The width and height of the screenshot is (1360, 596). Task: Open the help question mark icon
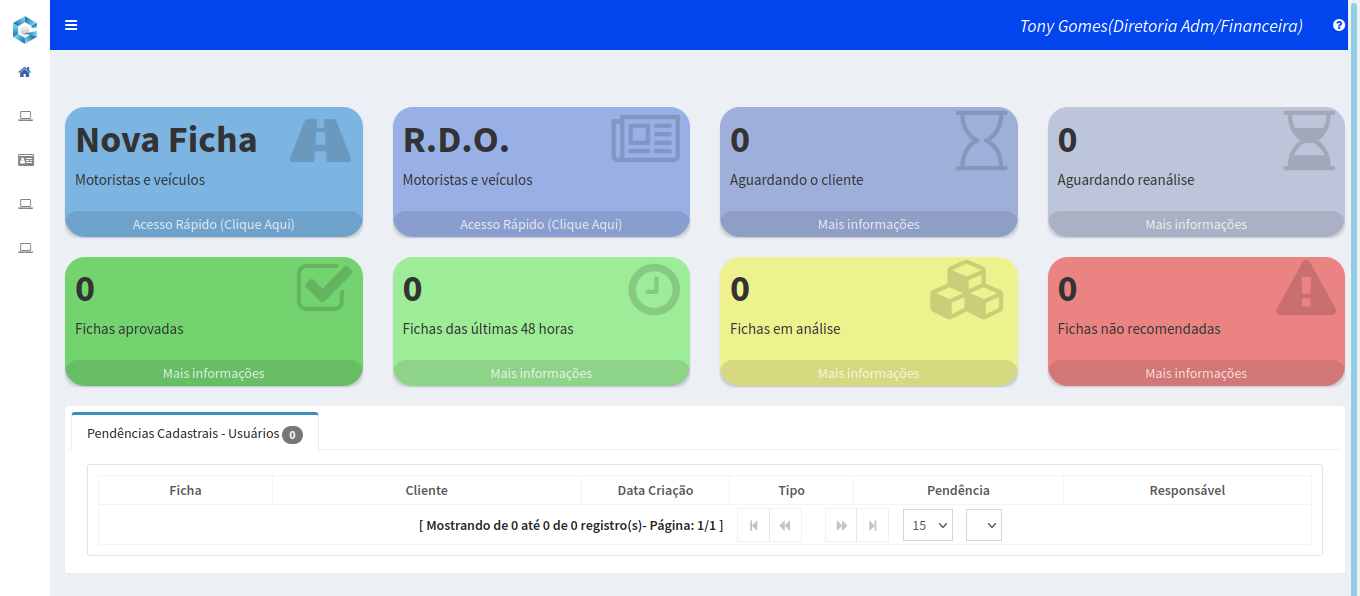tap(1339, 25)
